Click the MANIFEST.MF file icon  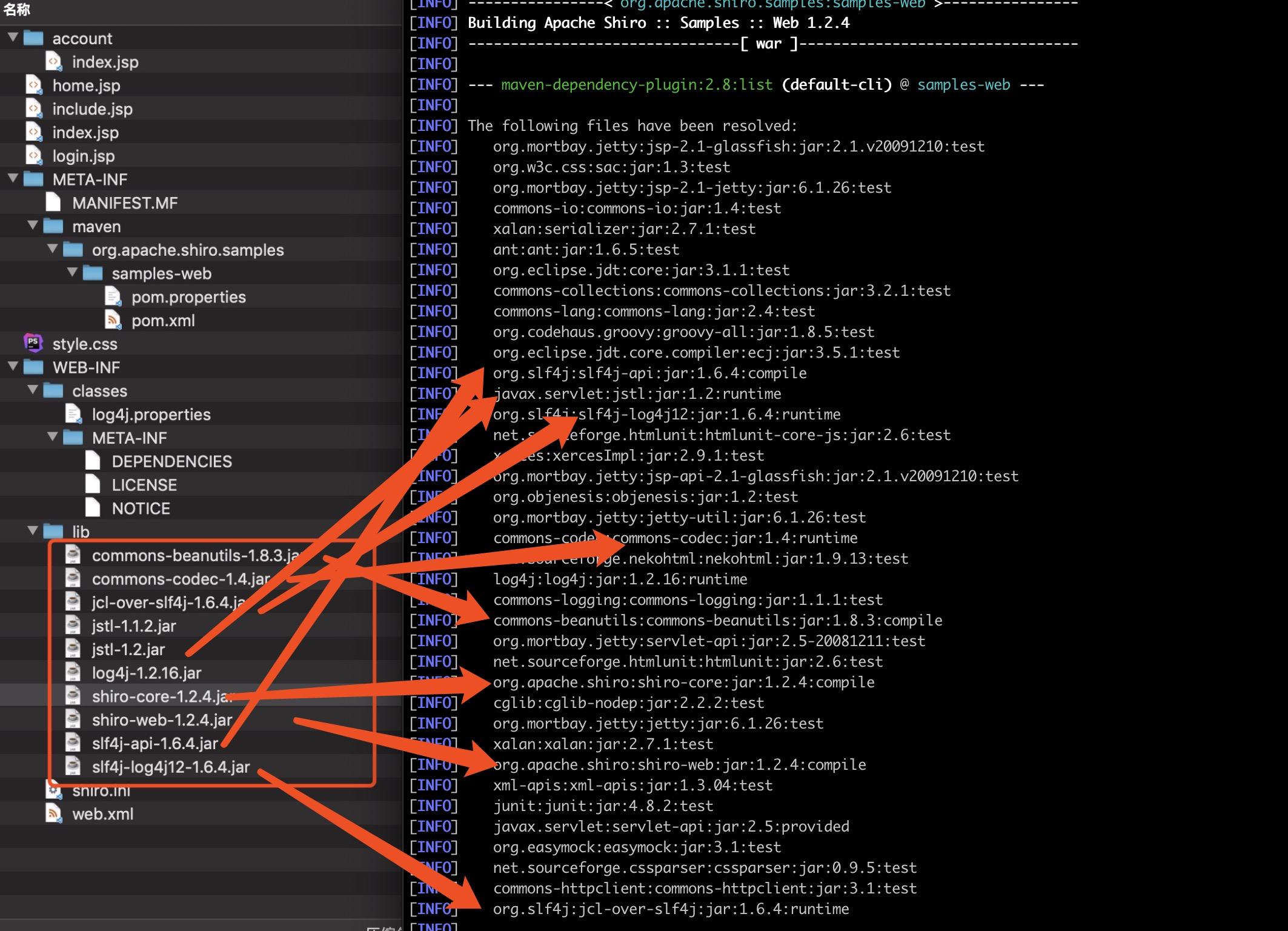click(x=53, y=202)
